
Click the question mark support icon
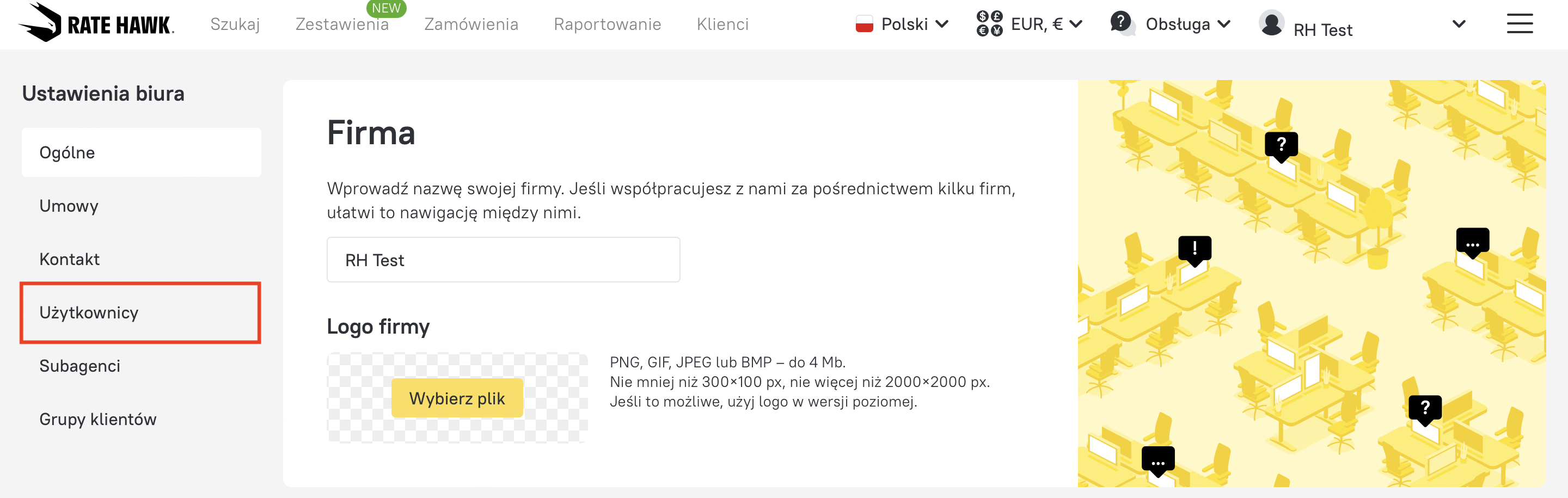(x=1121, y=23)
